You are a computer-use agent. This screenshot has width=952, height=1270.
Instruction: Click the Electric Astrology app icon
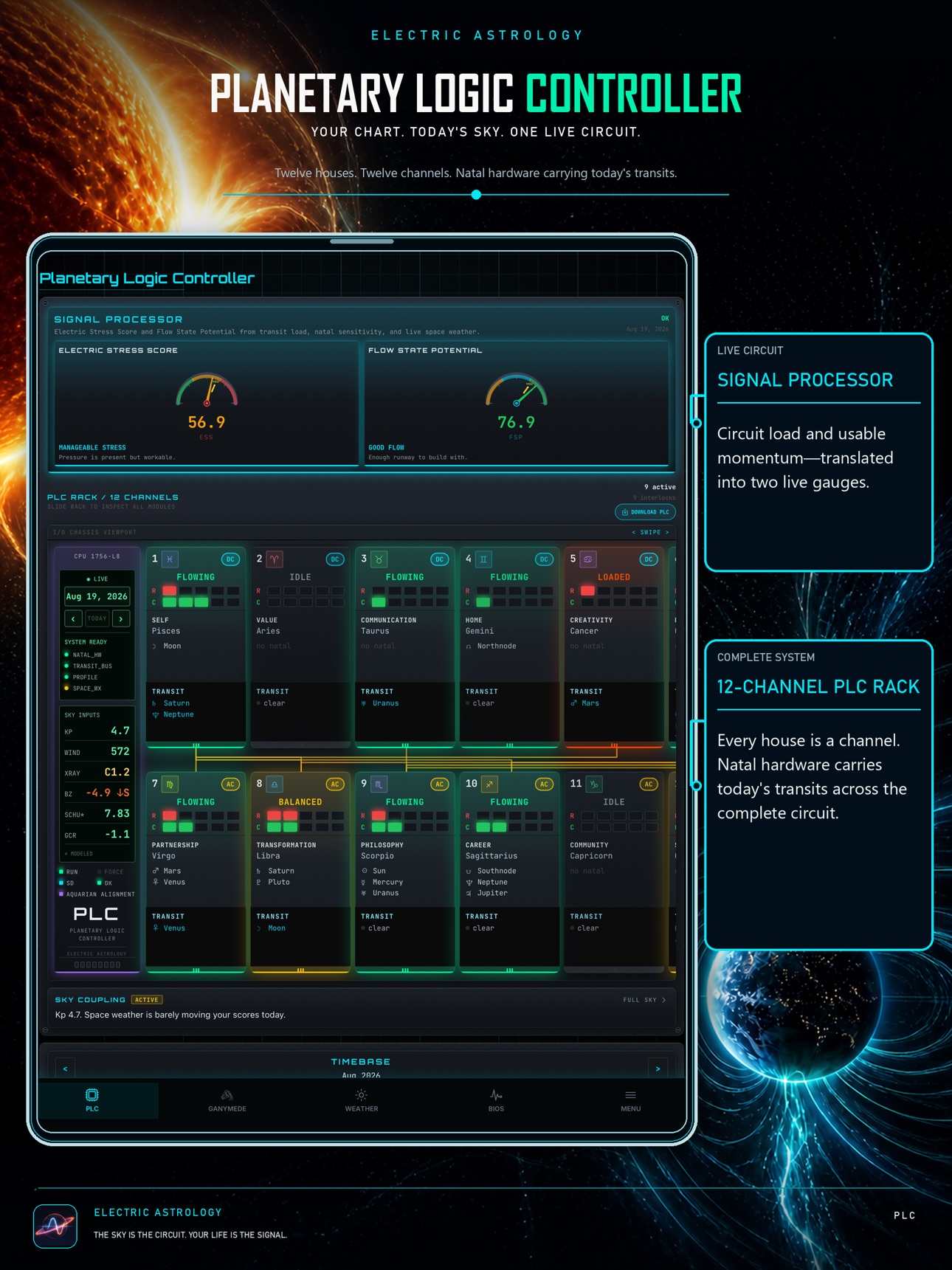(x=55, y=1226)
